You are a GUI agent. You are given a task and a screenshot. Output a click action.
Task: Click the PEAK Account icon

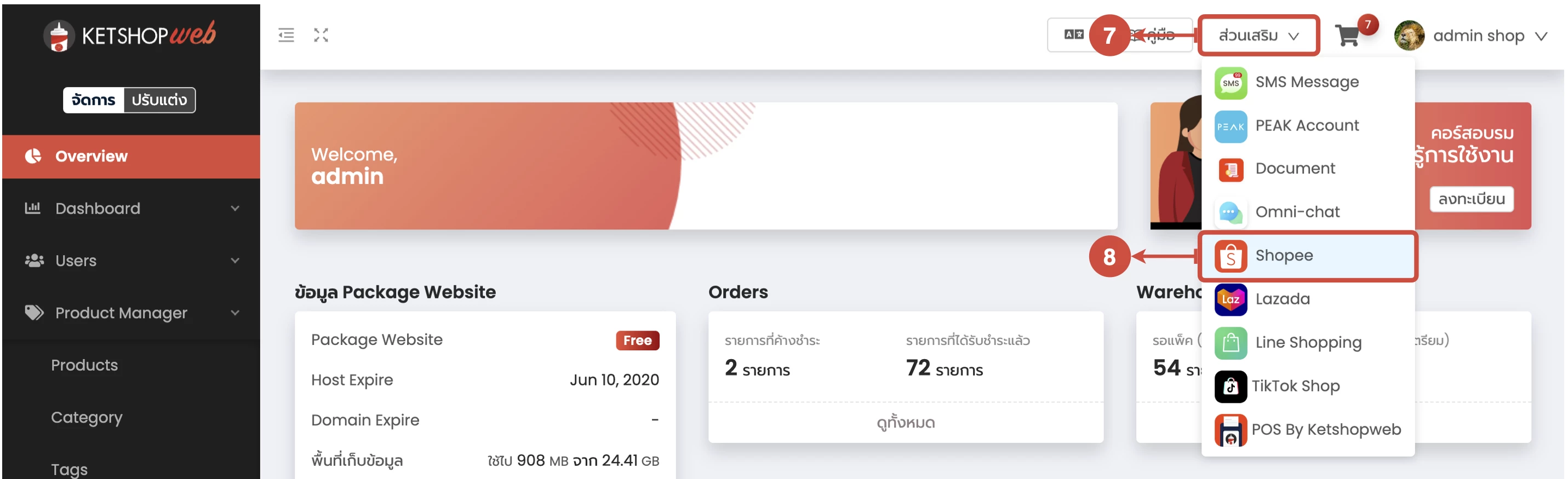pyautogui.click(x=1230, y=126)
